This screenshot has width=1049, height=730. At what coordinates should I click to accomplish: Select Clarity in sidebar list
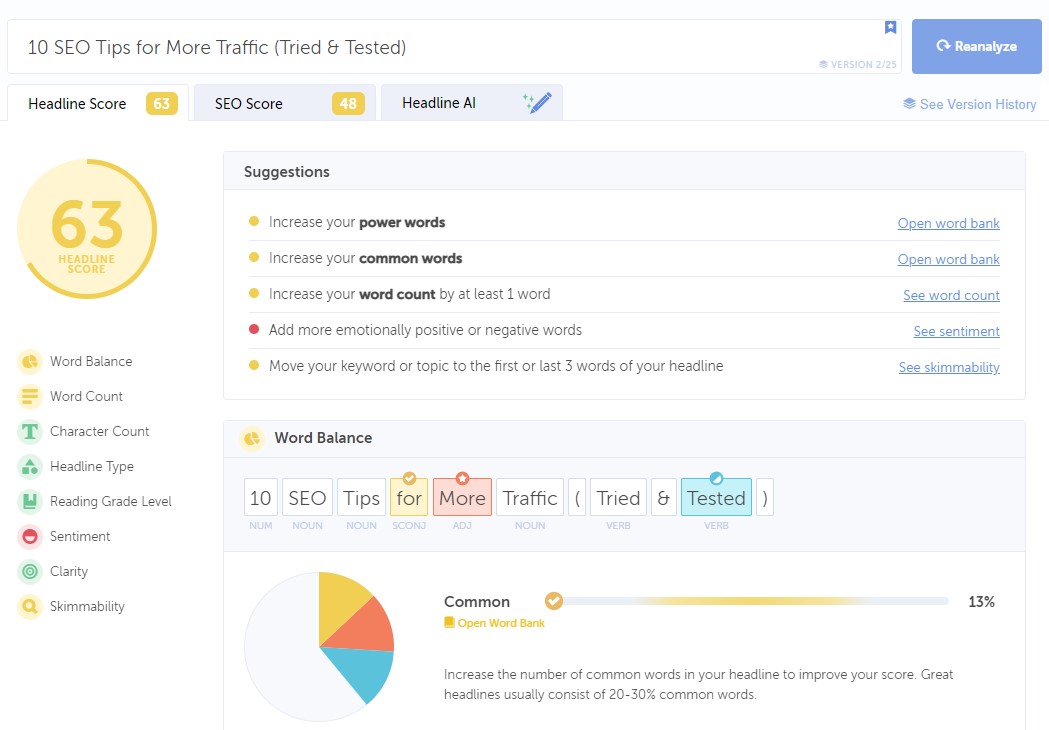coord(69,571)
